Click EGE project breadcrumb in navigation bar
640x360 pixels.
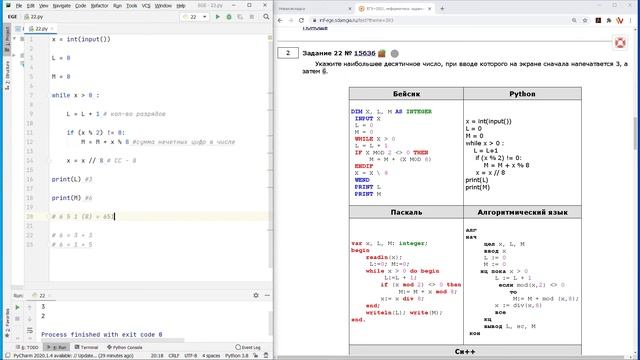(x=12, y=17)
